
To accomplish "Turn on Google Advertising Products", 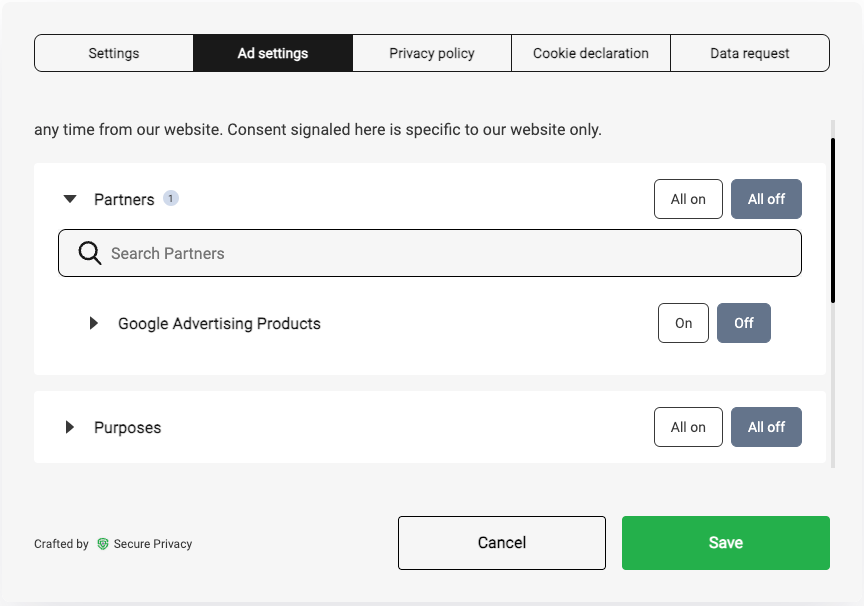I will tap(683, 322).
